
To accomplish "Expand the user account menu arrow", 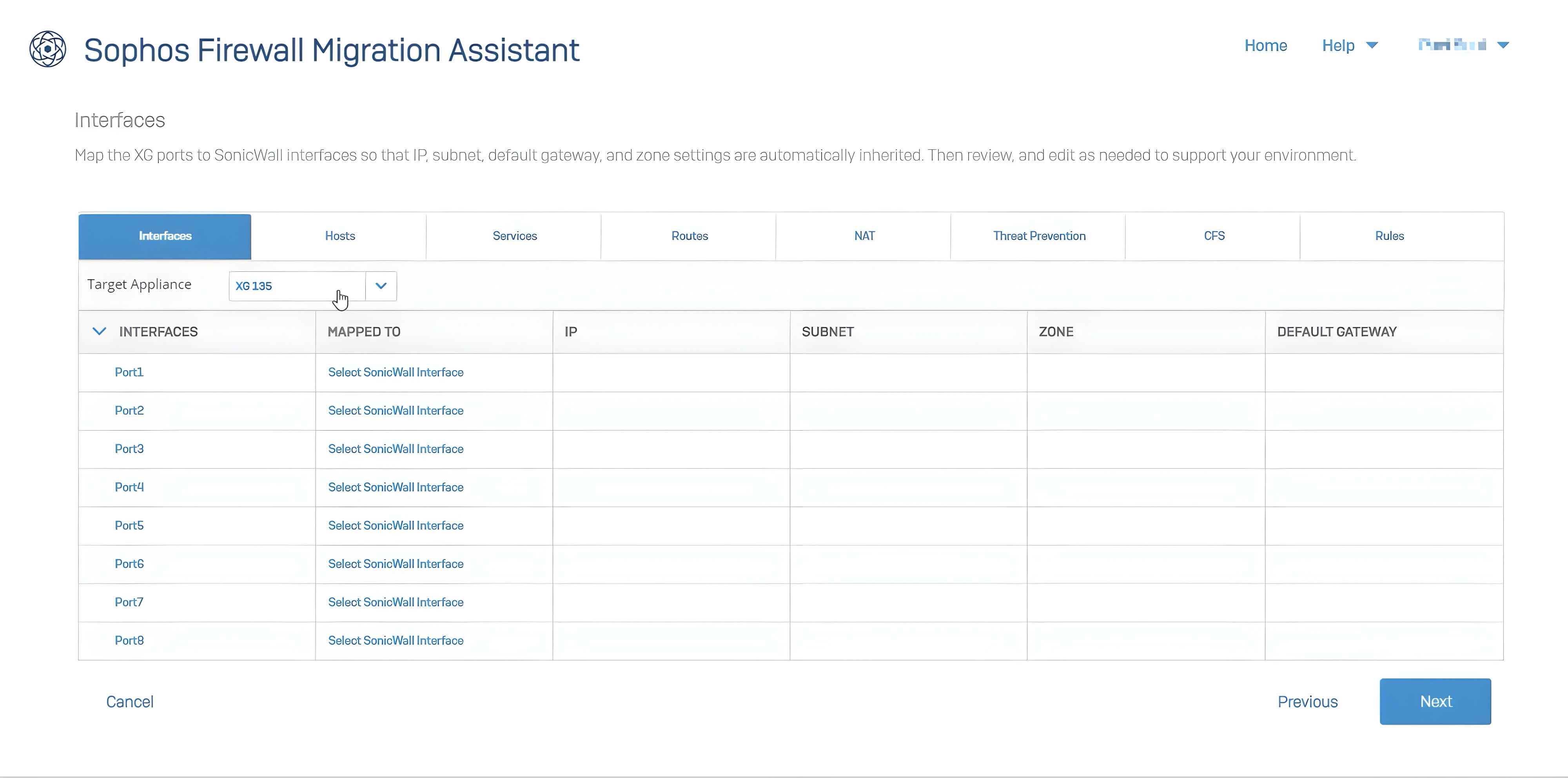I will pos(1503,45).
